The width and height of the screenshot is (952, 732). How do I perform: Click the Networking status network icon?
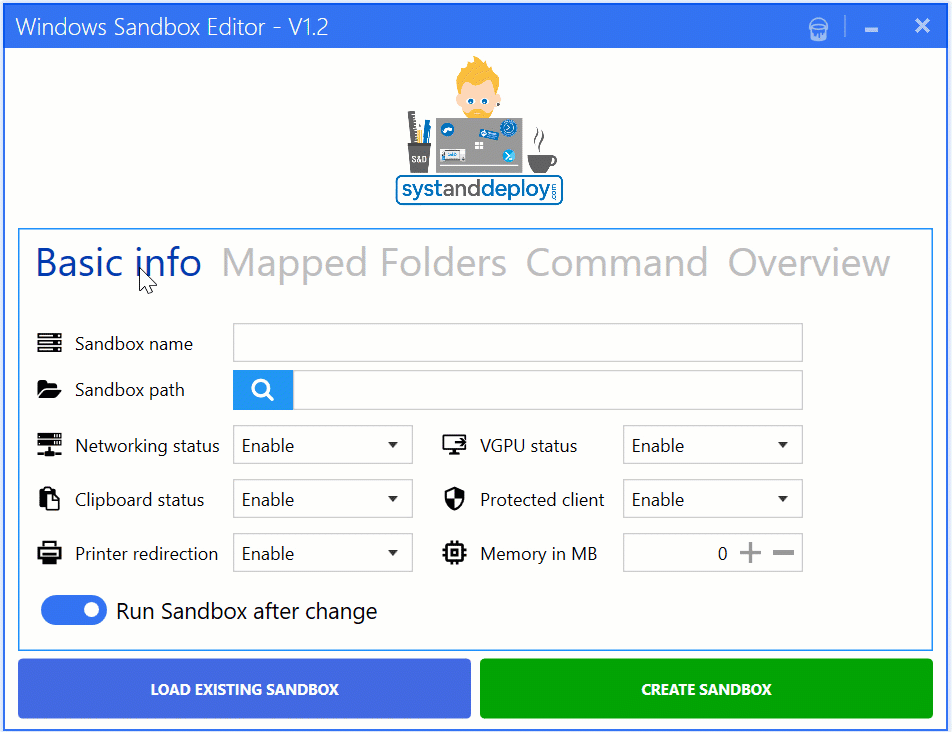click(x=50, y=444)
